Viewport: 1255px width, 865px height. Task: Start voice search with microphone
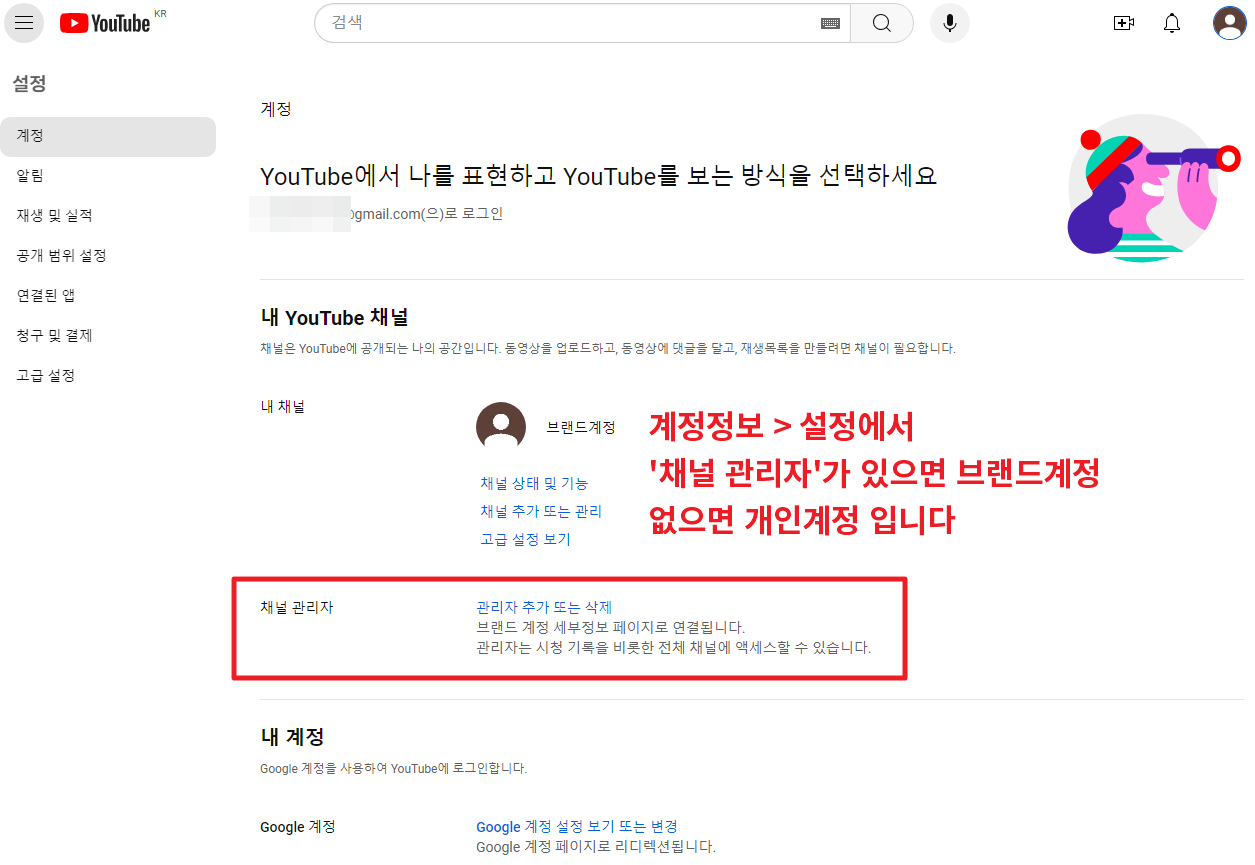[949, 23]
